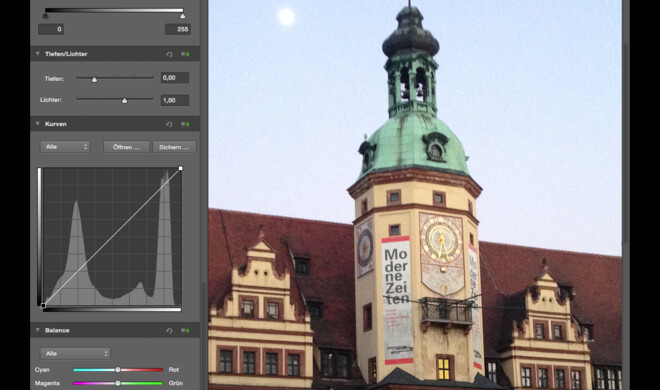
Task: Click the Lichter slider handle
Action: click(x=125, y=101)
